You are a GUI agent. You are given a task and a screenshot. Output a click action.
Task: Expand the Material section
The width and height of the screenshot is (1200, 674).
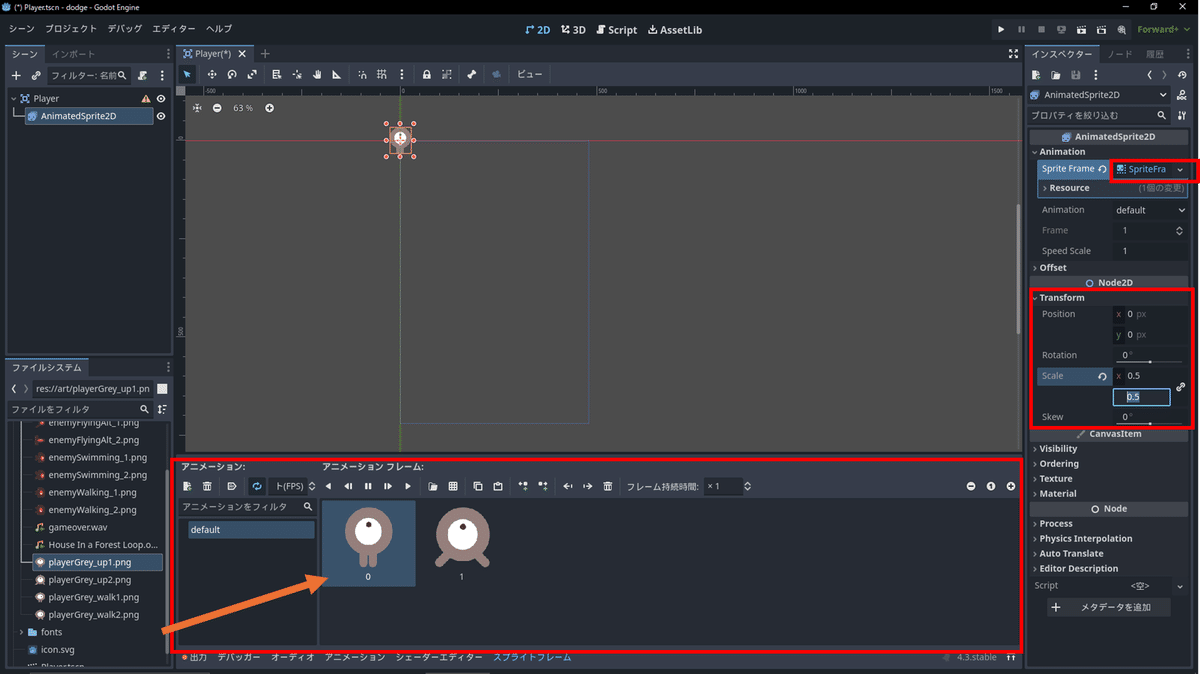pos(1057,494)
